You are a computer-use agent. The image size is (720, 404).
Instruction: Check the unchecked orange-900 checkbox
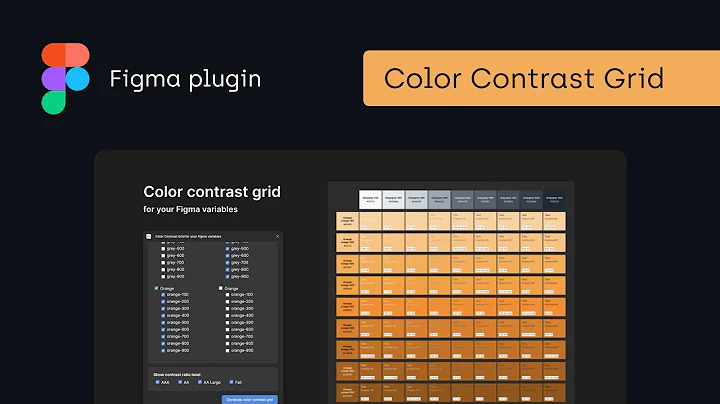(x=227, y=350)
